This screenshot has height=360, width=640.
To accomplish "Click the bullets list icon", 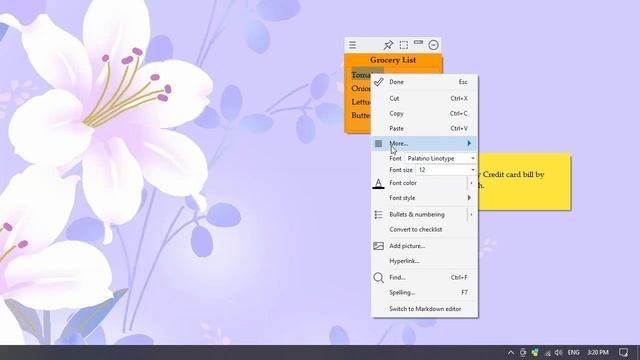I will (378, 214).
